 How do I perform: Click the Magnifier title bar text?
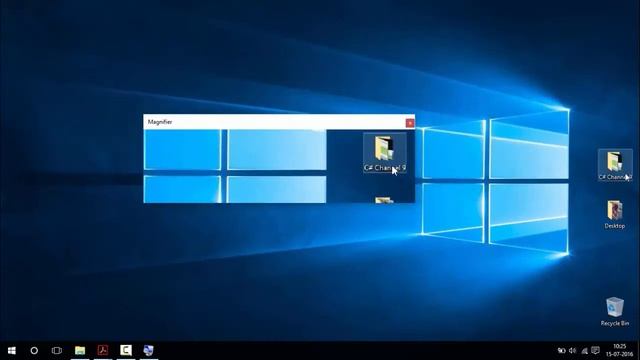(160, 122)
